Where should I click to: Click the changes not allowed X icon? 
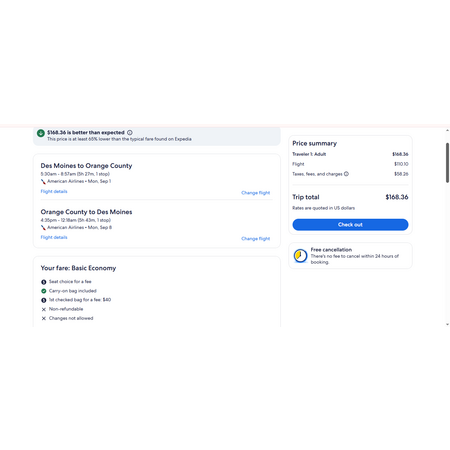tap(44, 318)
